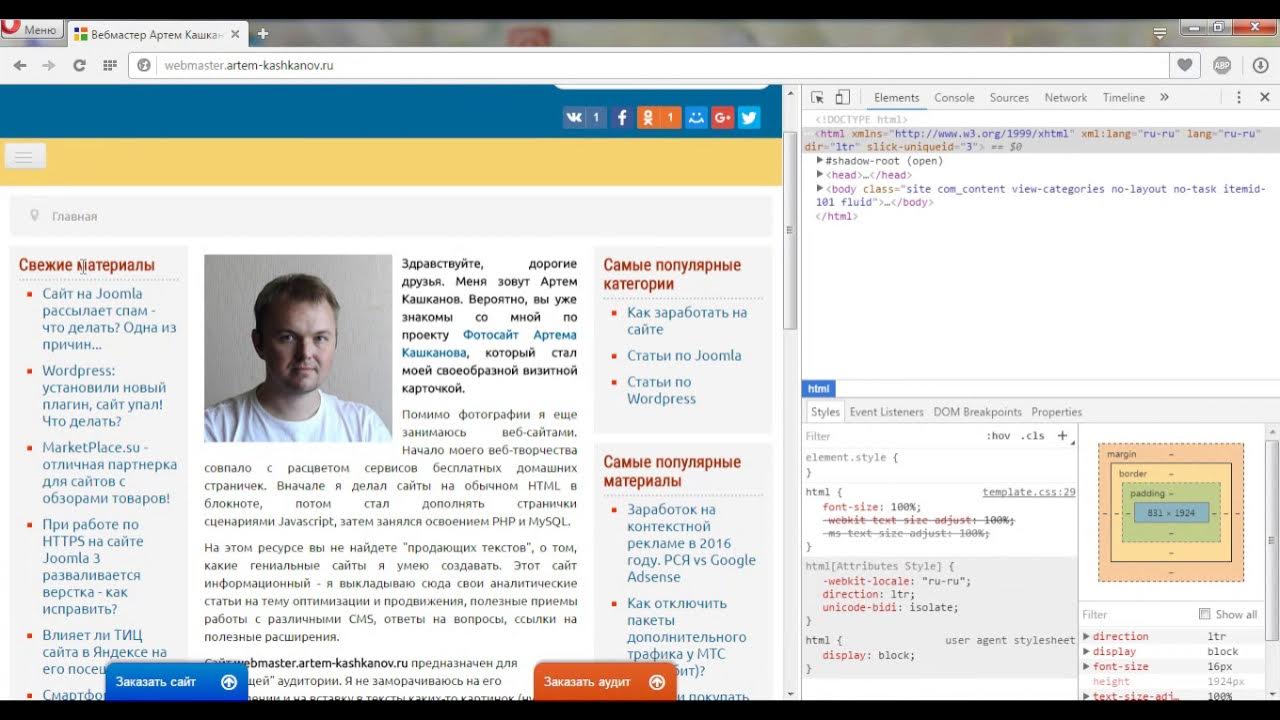Click the 831 × 1924 content box
The width and height of the screenshot is (1280, 720).
point(1171,513)
